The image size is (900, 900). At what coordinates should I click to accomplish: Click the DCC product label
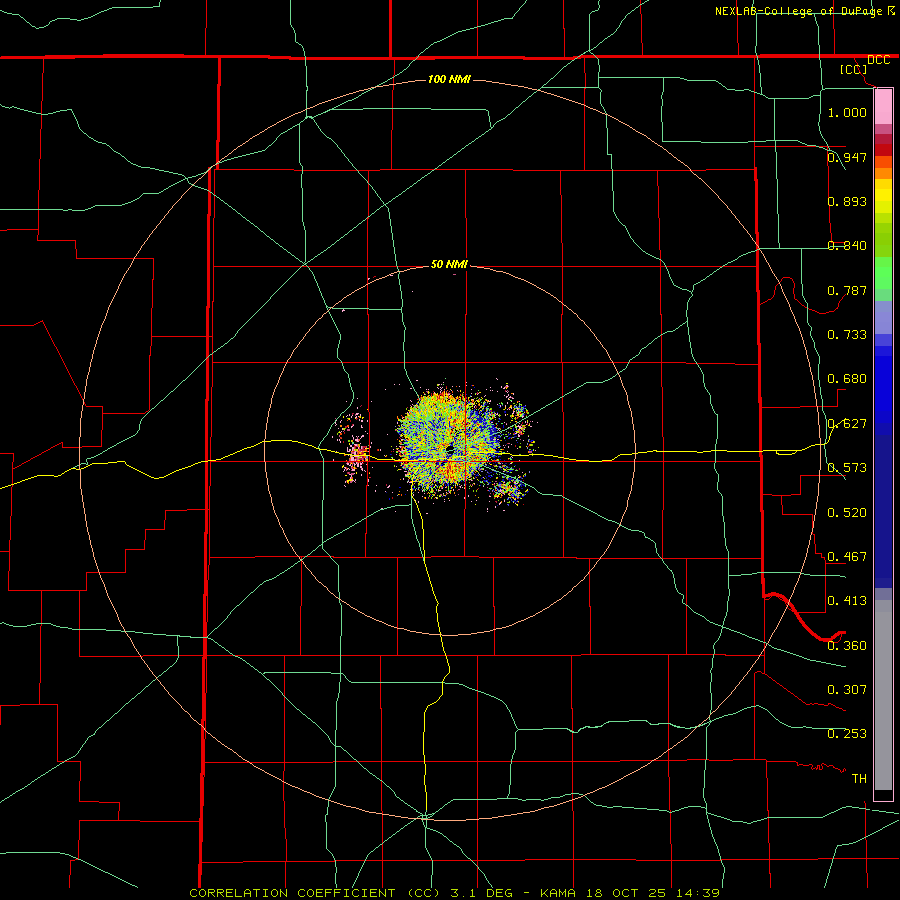click(x=878, y=60)
